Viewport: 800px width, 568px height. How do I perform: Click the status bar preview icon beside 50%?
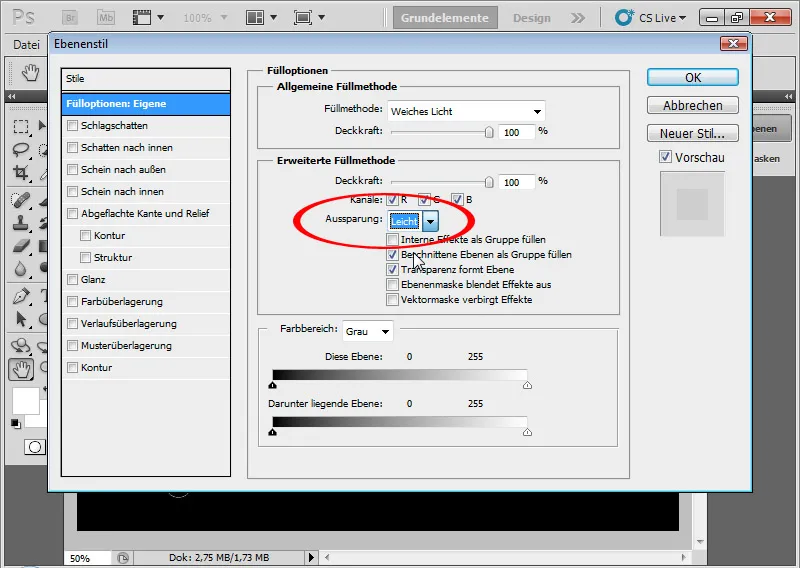[123, 558]
